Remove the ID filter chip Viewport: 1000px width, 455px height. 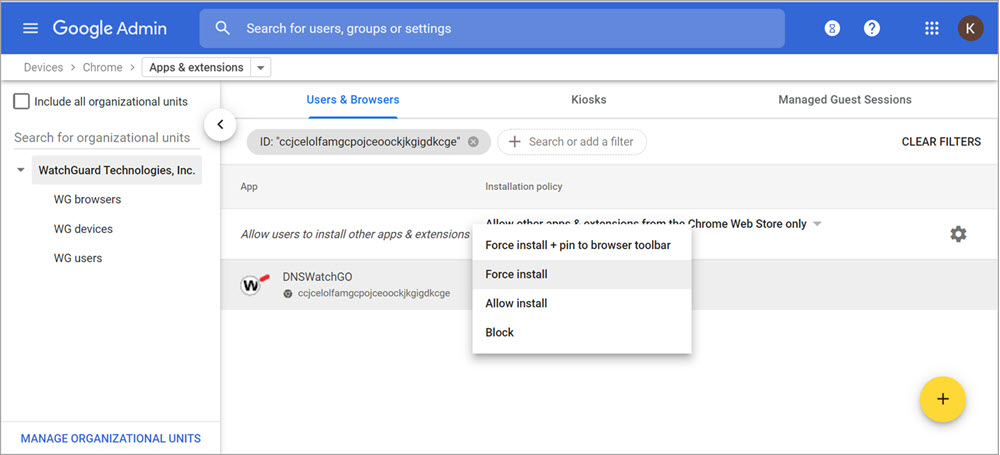click(473, 142)
